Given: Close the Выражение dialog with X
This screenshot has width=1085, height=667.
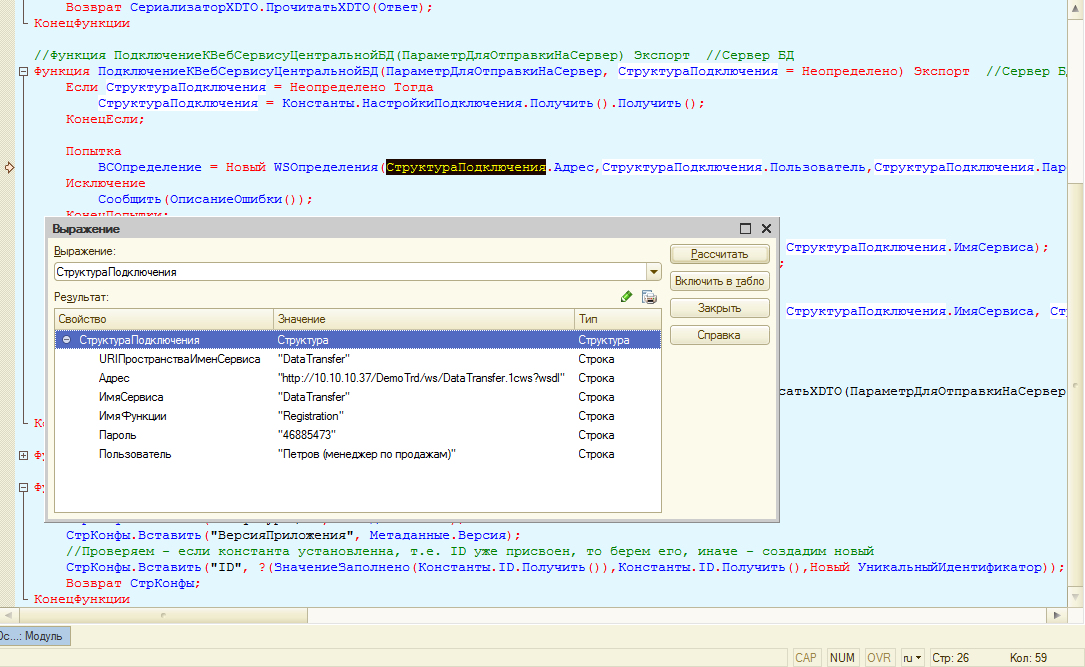Looking at the screenshot, I should point(766,229).
